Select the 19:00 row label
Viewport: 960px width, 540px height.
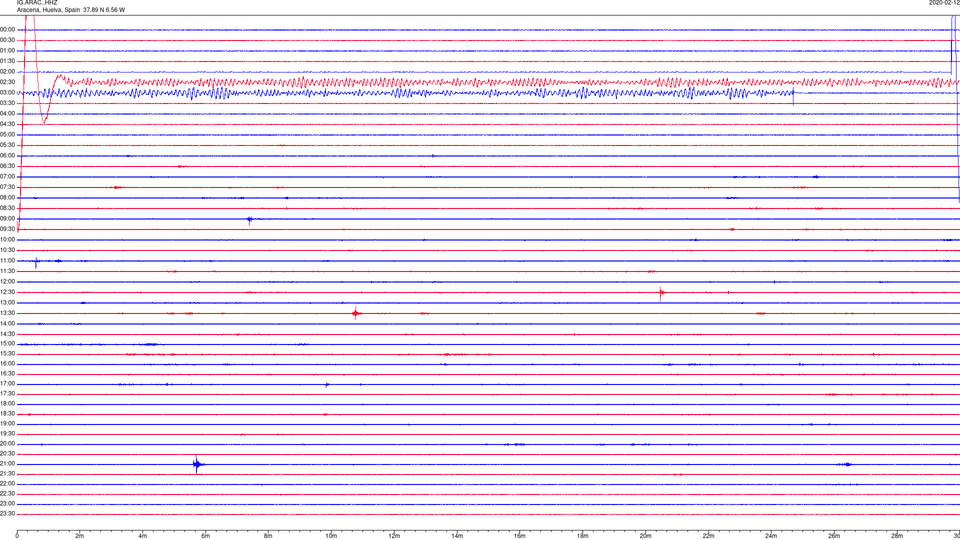pos(7,424)
